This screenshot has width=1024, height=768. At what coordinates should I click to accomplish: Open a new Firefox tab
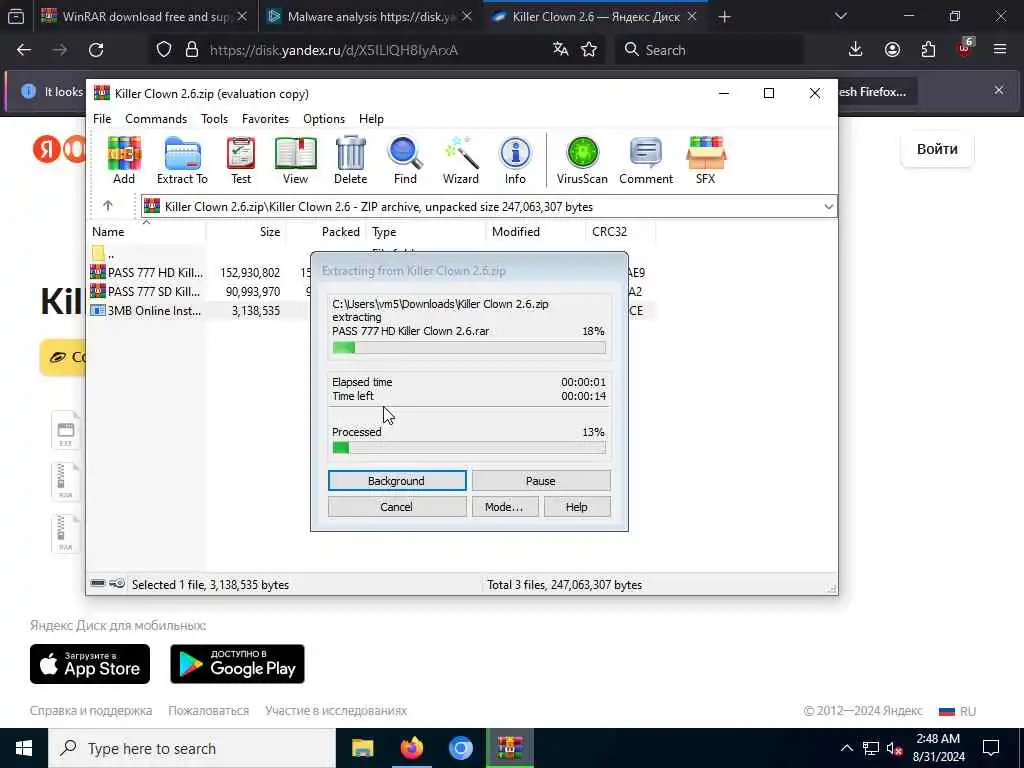click(724, 17)
